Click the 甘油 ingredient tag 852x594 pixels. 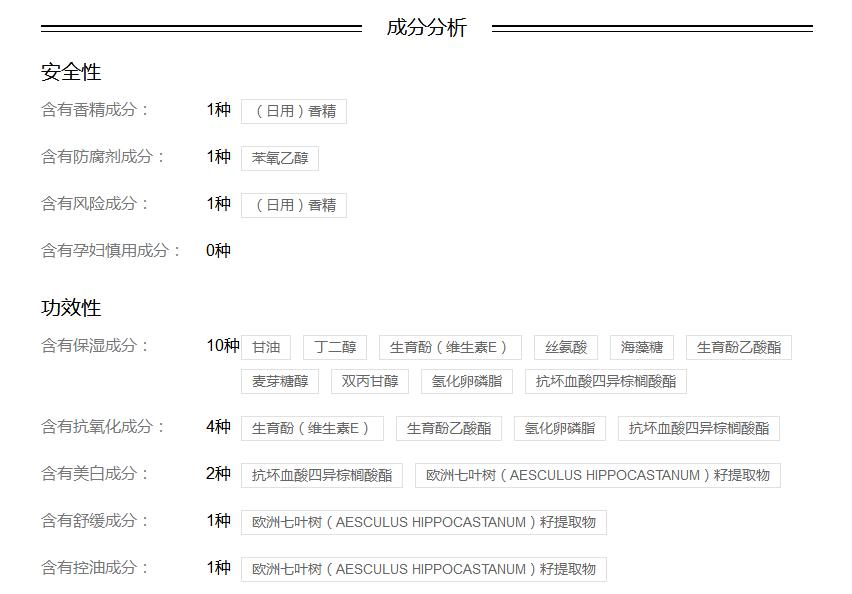(266, 347)
